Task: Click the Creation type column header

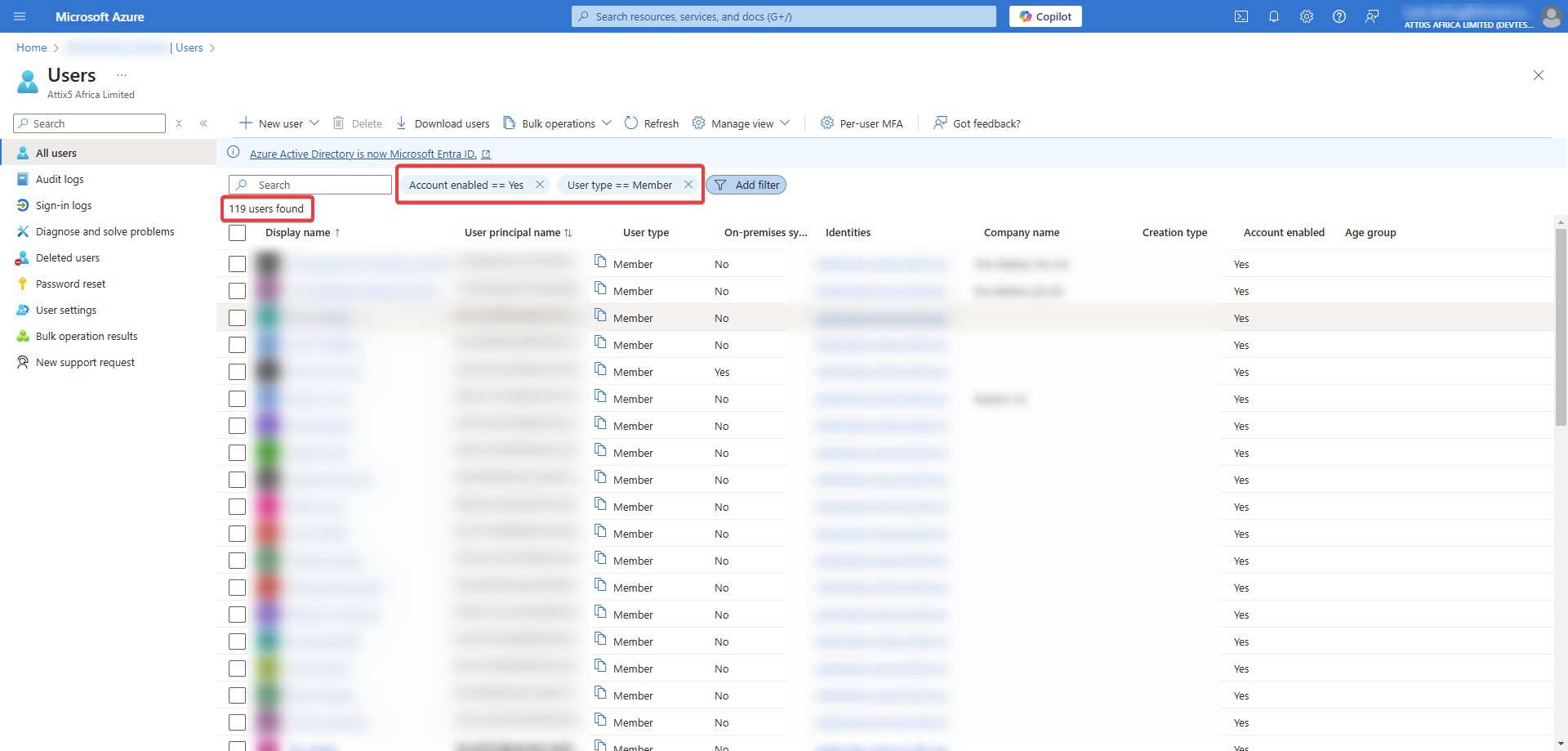Action: pos(1174,233)
